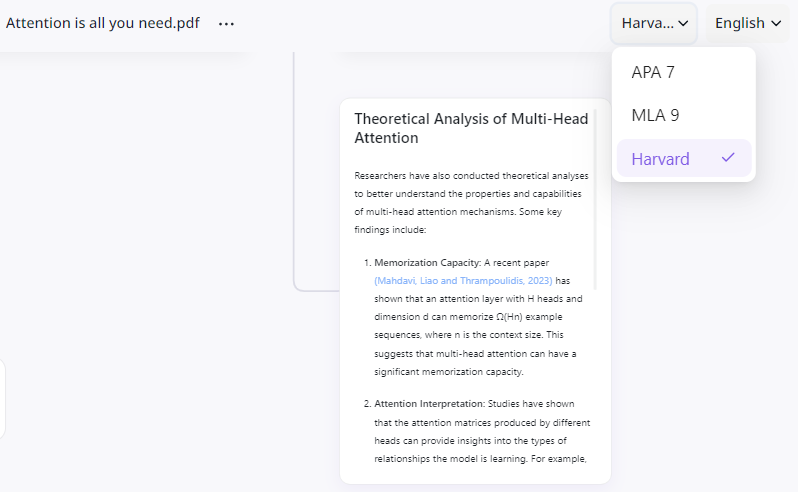Click the Attention Interpretation list item
Image resolution: width=798 pixels, height=492 pixels.
click(x=477, y=431)
